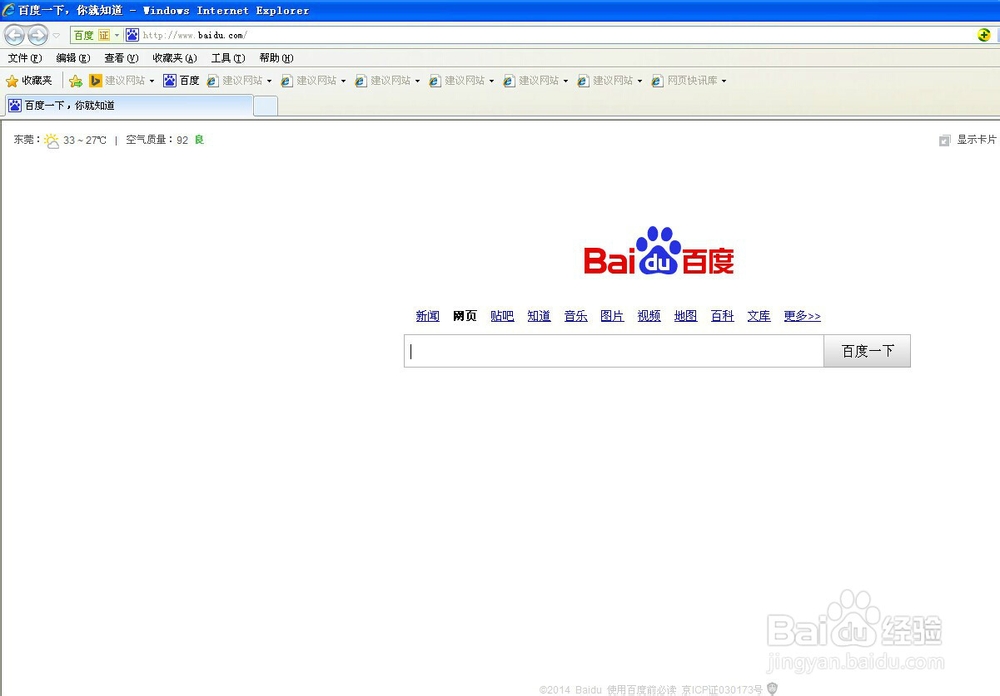
Task: Click the 33 ~ 27℃ temperature text
Action: (x=85, y=140)
